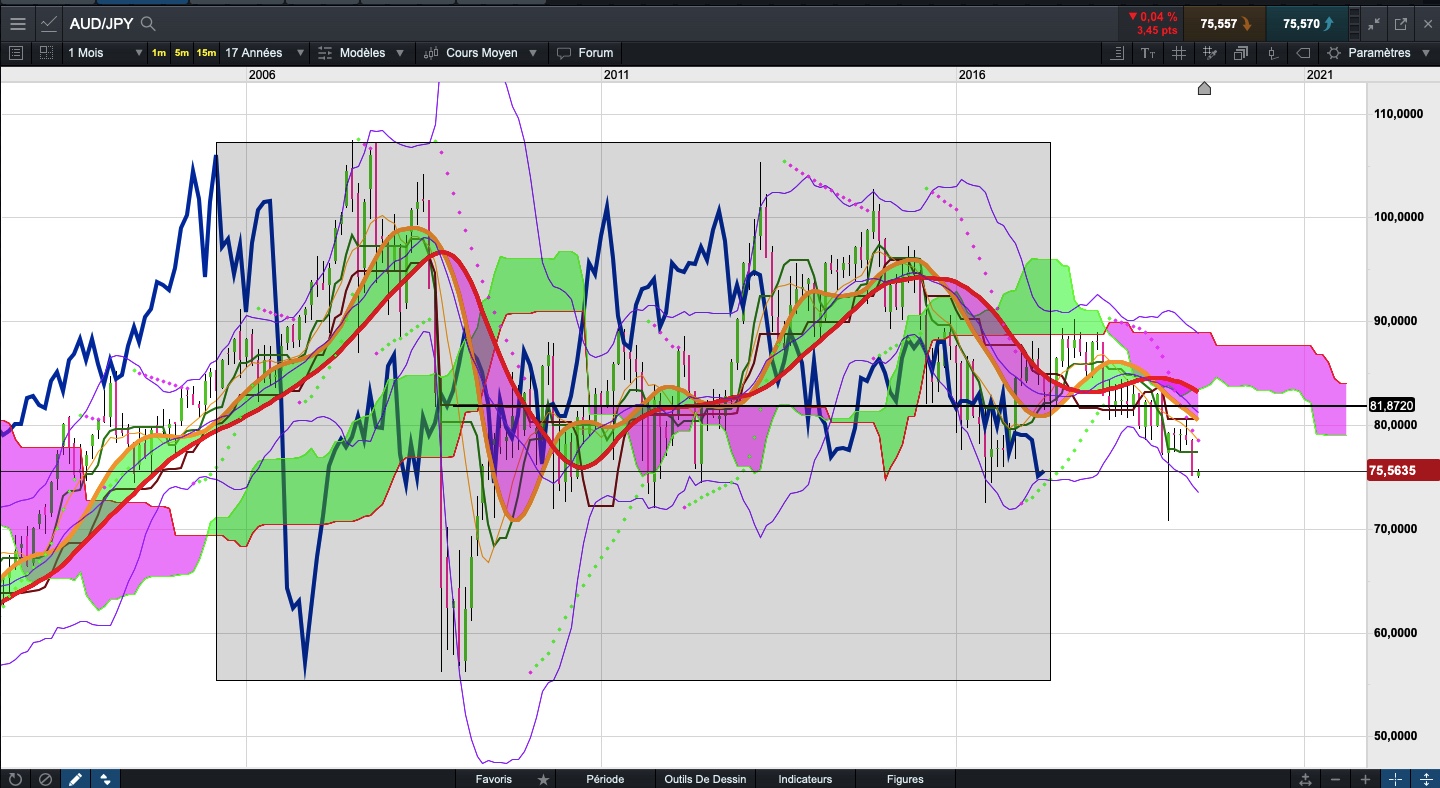Click the auto-scale icon left of zoom out
Viewport: 1440px width, 788px height.
(1306, 779)
